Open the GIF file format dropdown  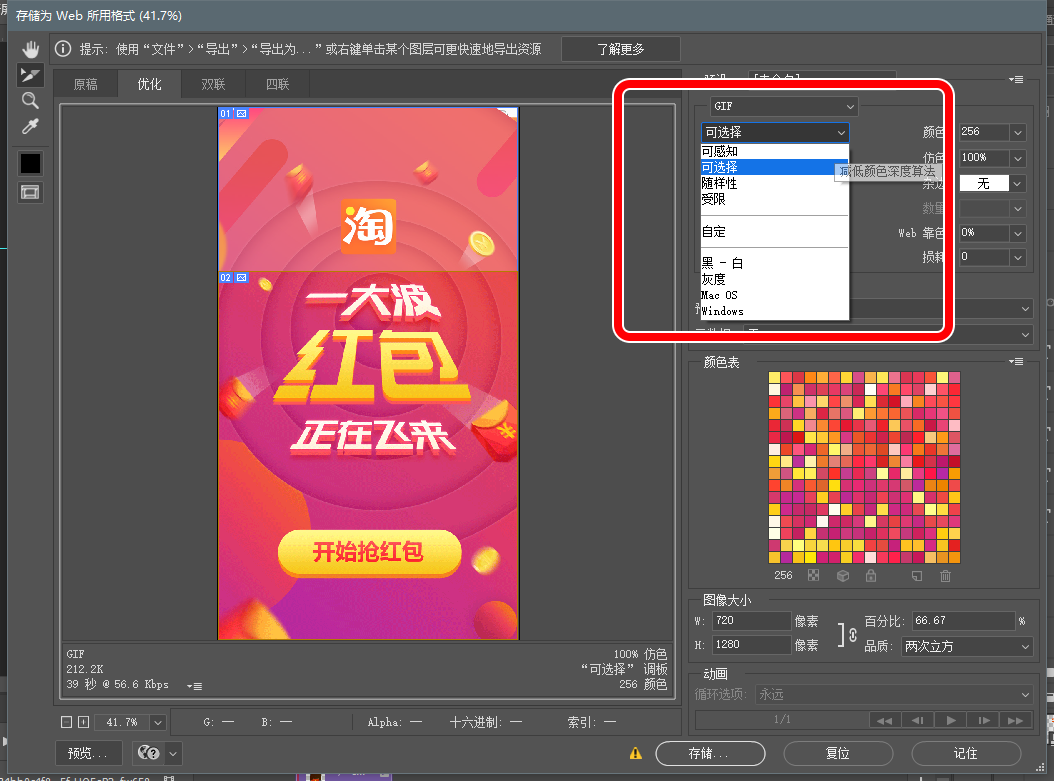784,106
